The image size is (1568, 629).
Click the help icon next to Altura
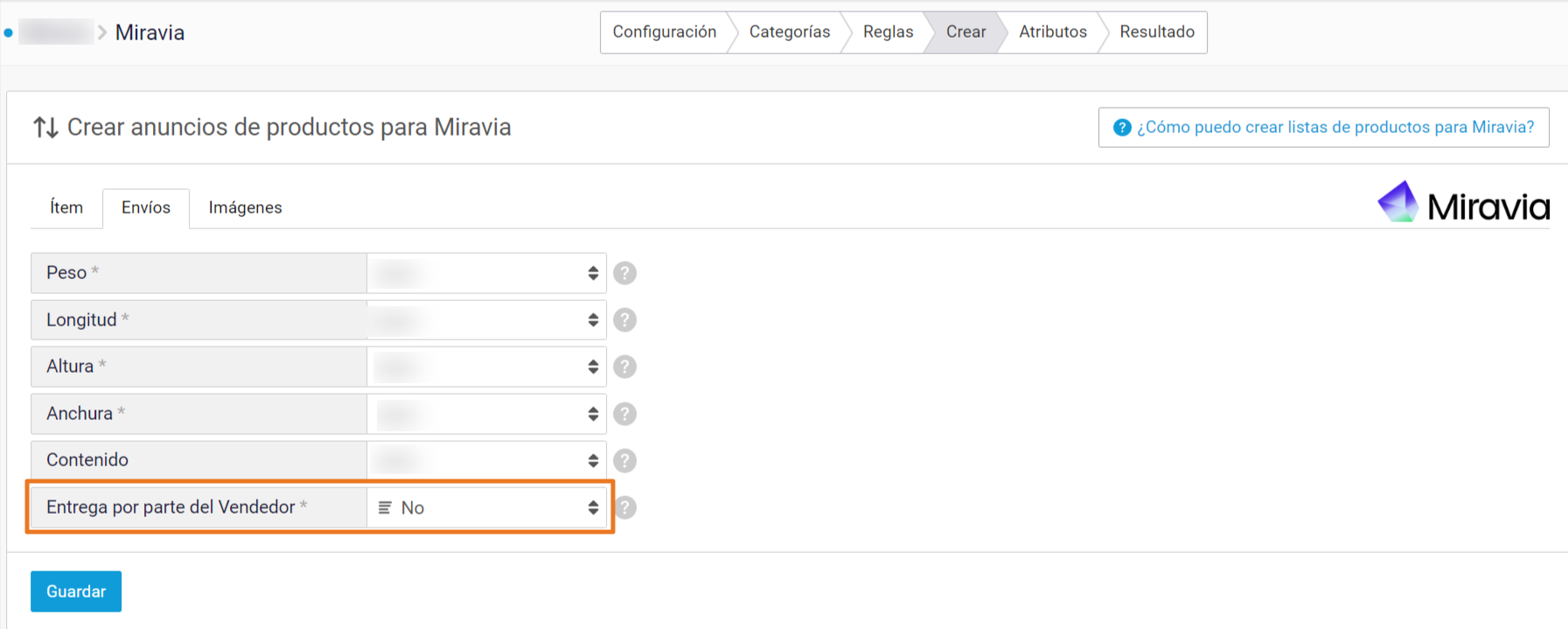click(x=624, y=367)
